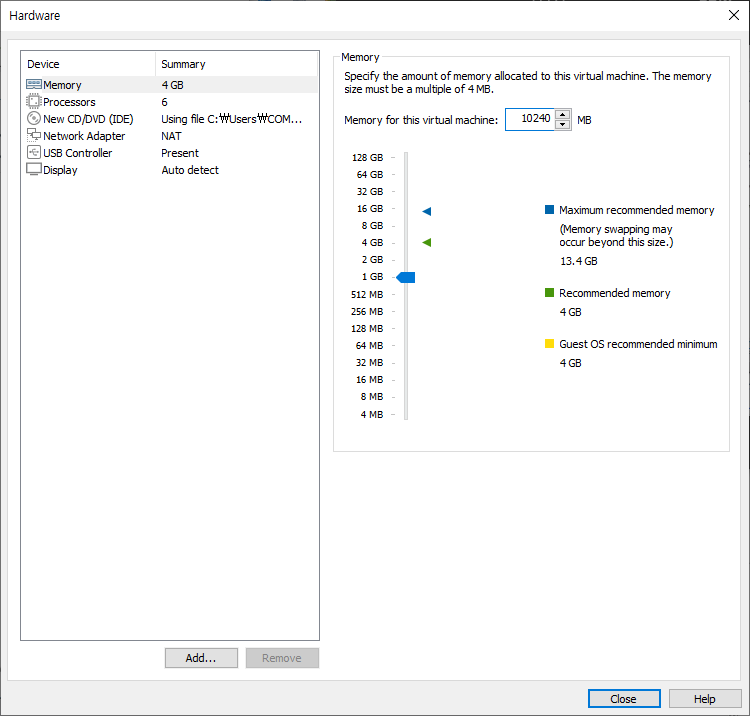Select the Network Adapter row label
This screenshot has height=716, width=750.
pyautogui.click(x=84, y=136)
